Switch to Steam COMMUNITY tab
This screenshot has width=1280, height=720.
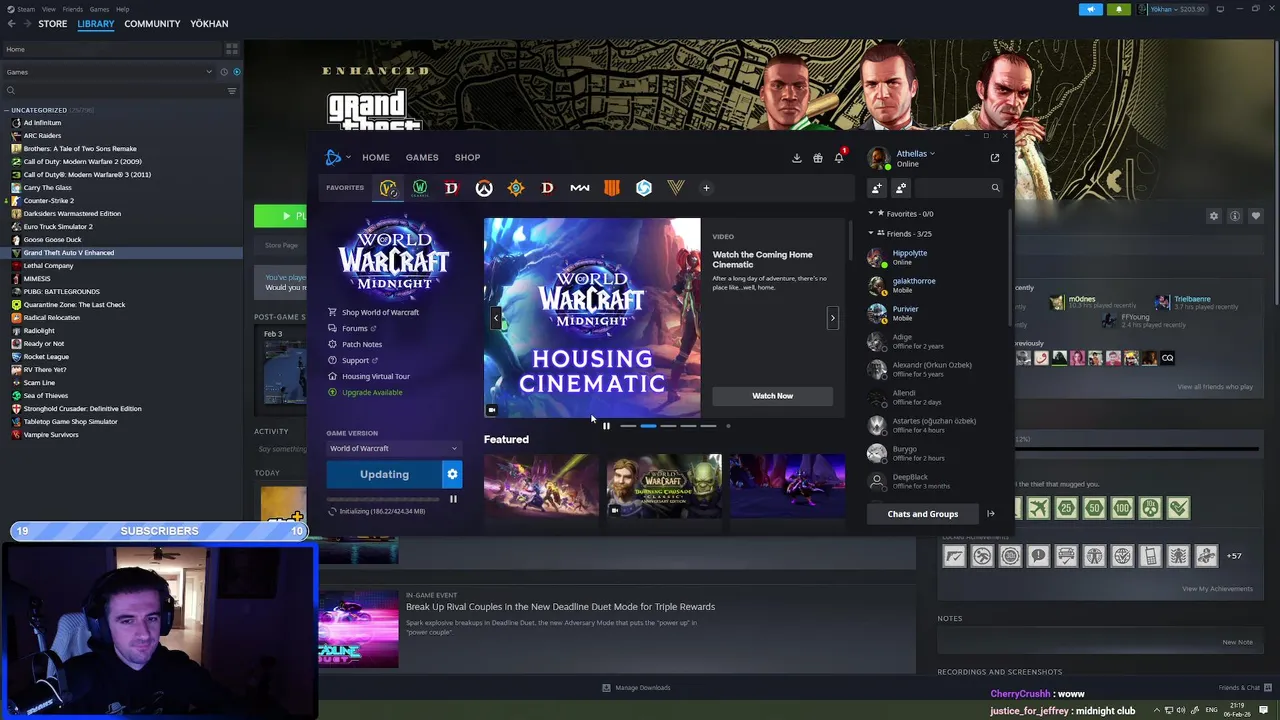pyautogui.click(x=152, y=24)
